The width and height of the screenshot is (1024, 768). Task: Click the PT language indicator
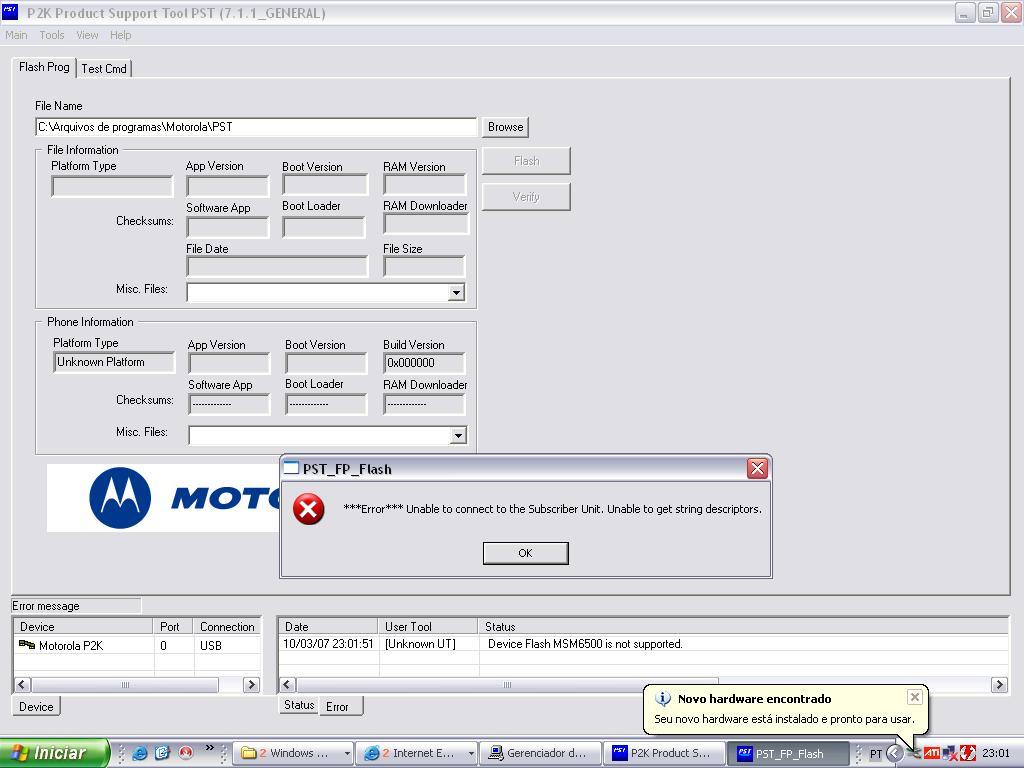click(x=876, y=754)
